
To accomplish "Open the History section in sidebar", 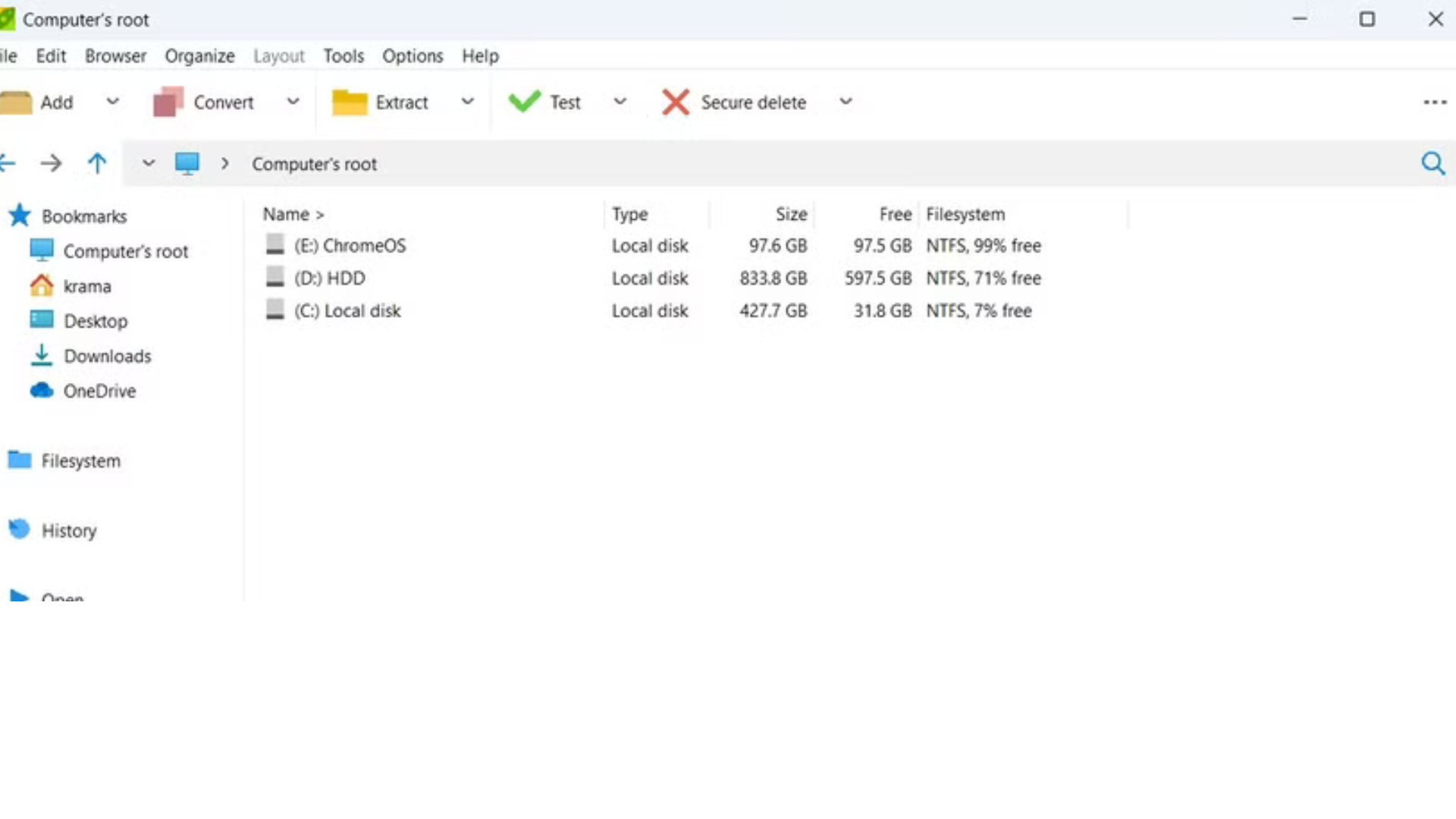I will pos(70,530).
